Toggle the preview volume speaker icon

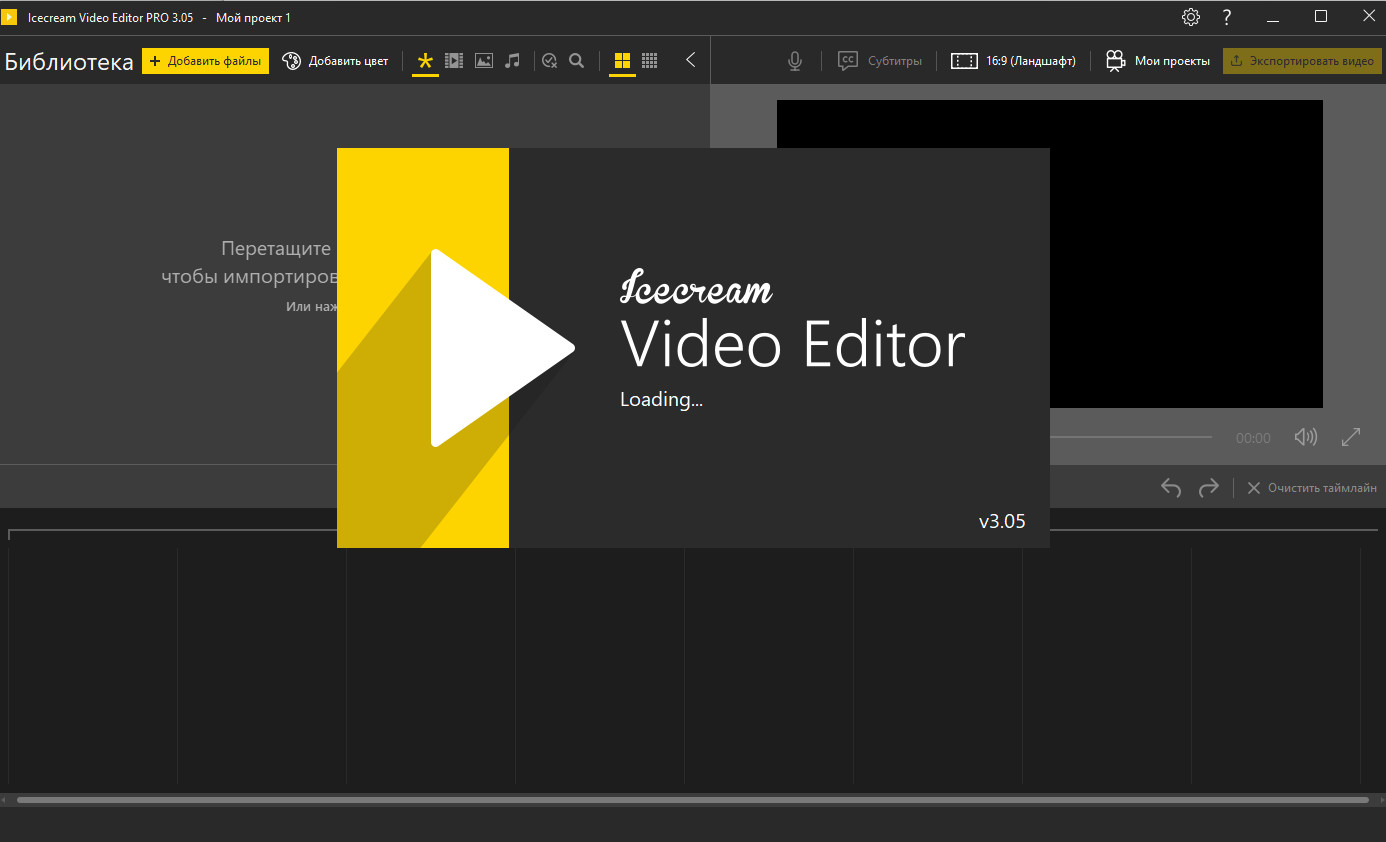tap(1305, 437)
